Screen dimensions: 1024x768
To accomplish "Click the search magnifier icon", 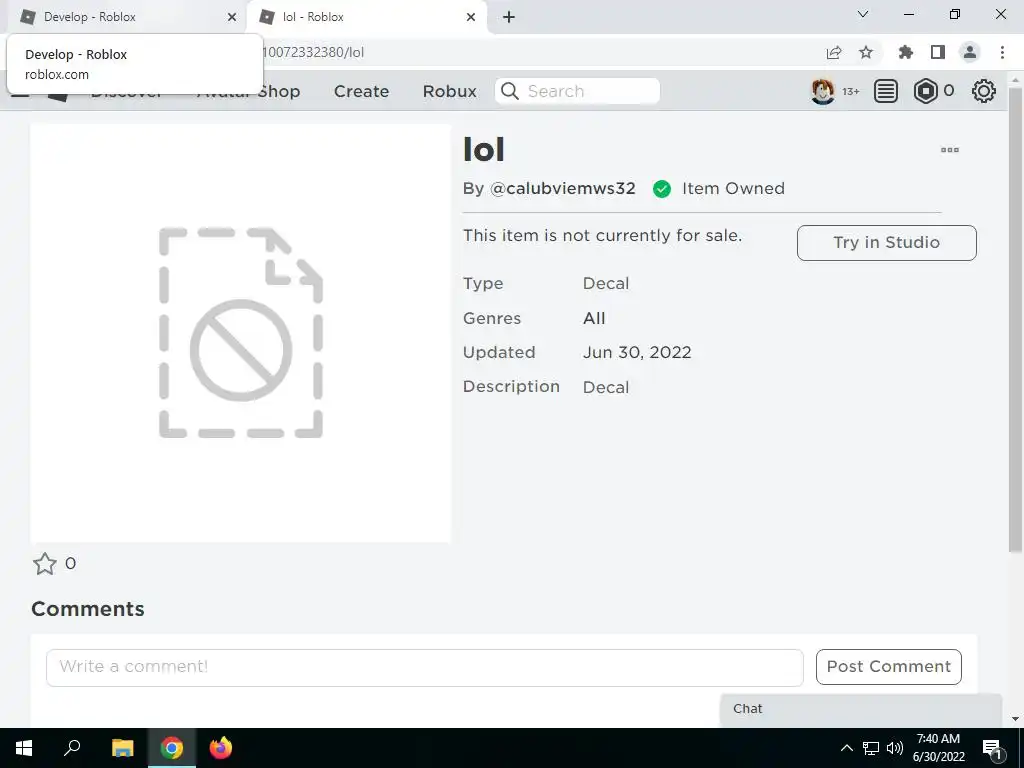I will click(510, 91).
